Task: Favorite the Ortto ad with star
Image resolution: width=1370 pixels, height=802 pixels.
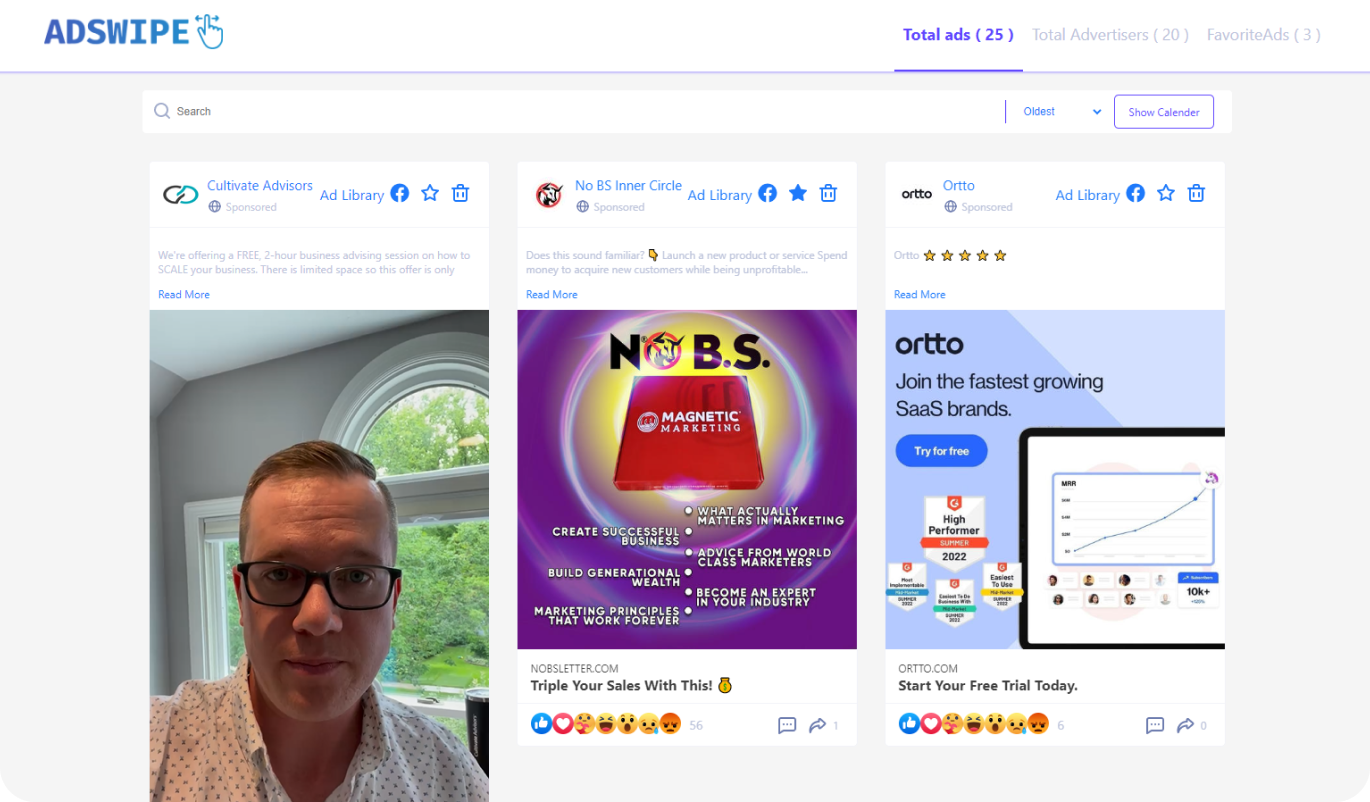Action: point(1166,193)
